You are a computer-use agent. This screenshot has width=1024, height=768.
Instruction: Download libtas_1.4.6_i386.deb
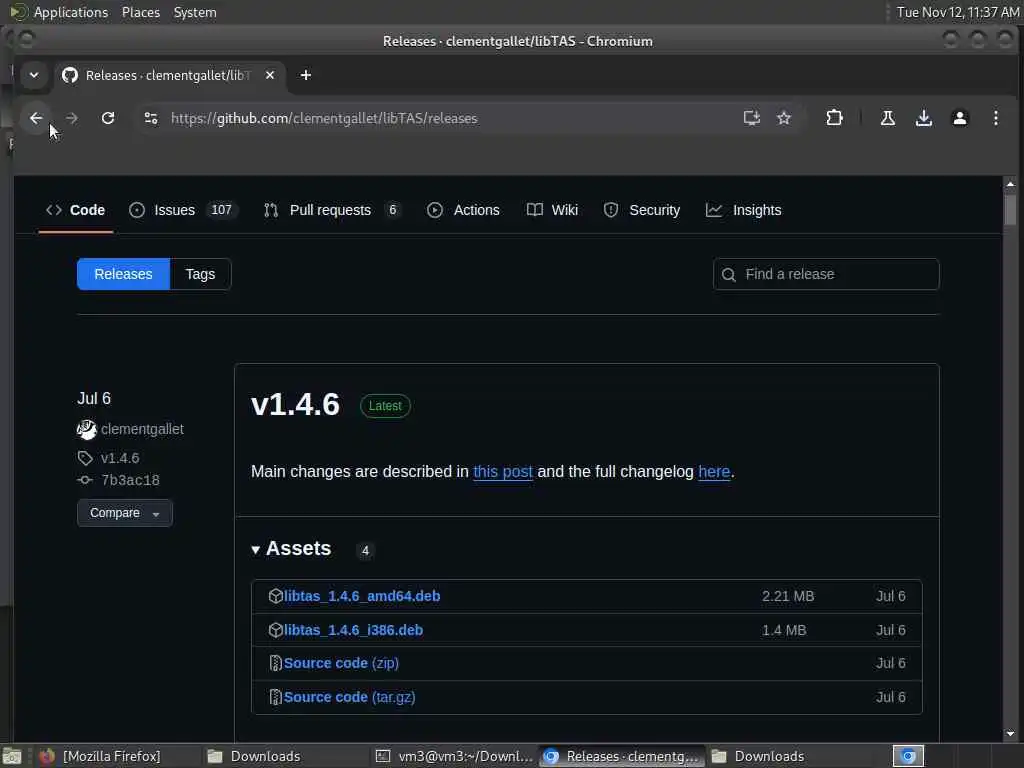click(x=353, y=630)
